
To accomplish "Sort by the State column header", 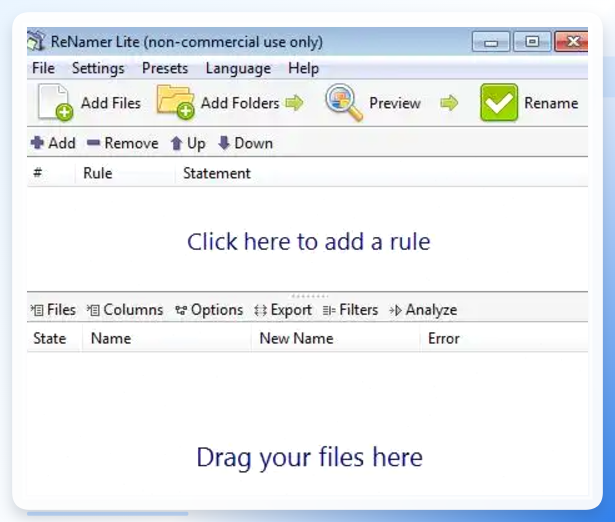I will click(55, 338).
